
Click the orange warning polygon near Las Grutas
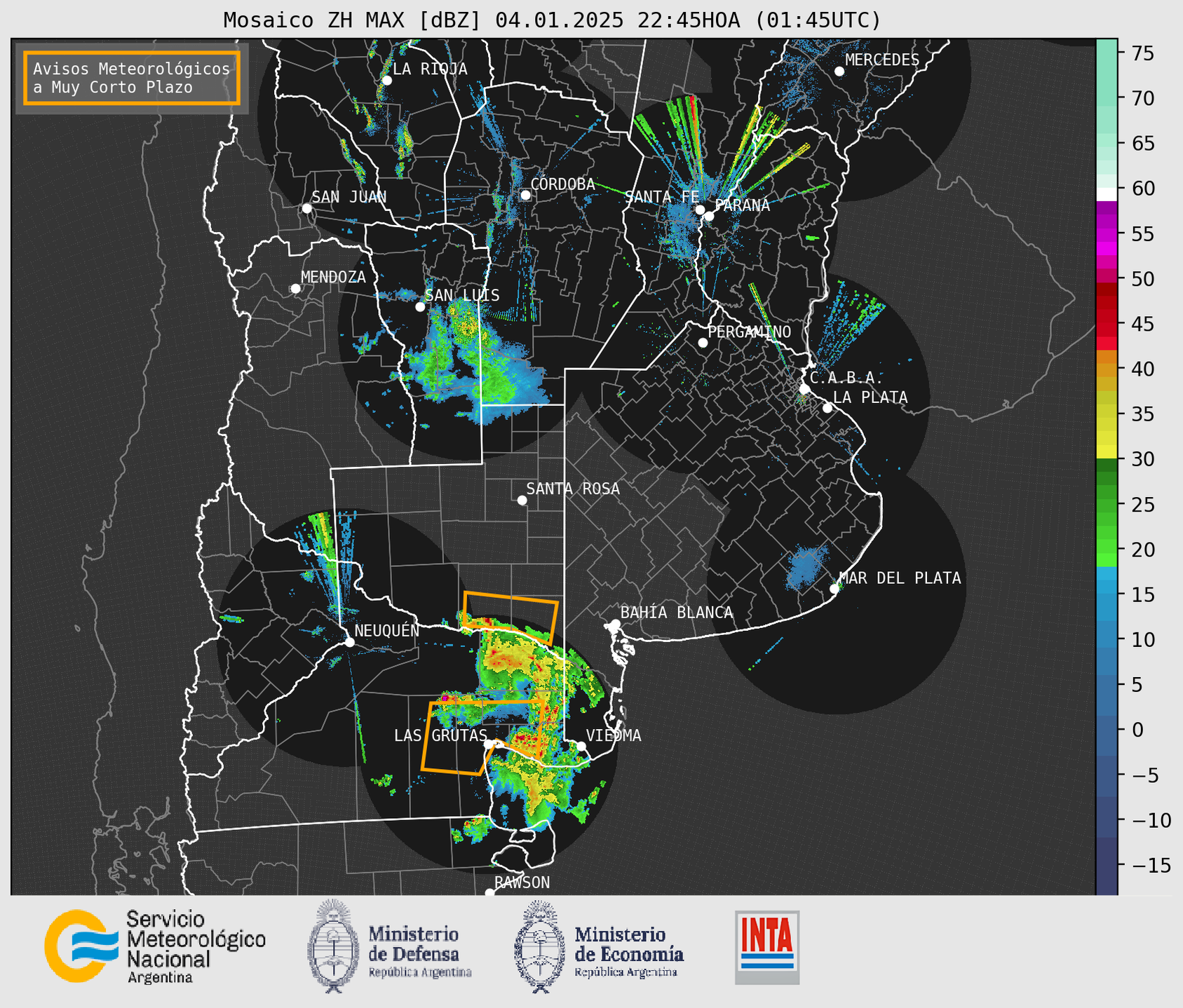pos(482,736)
